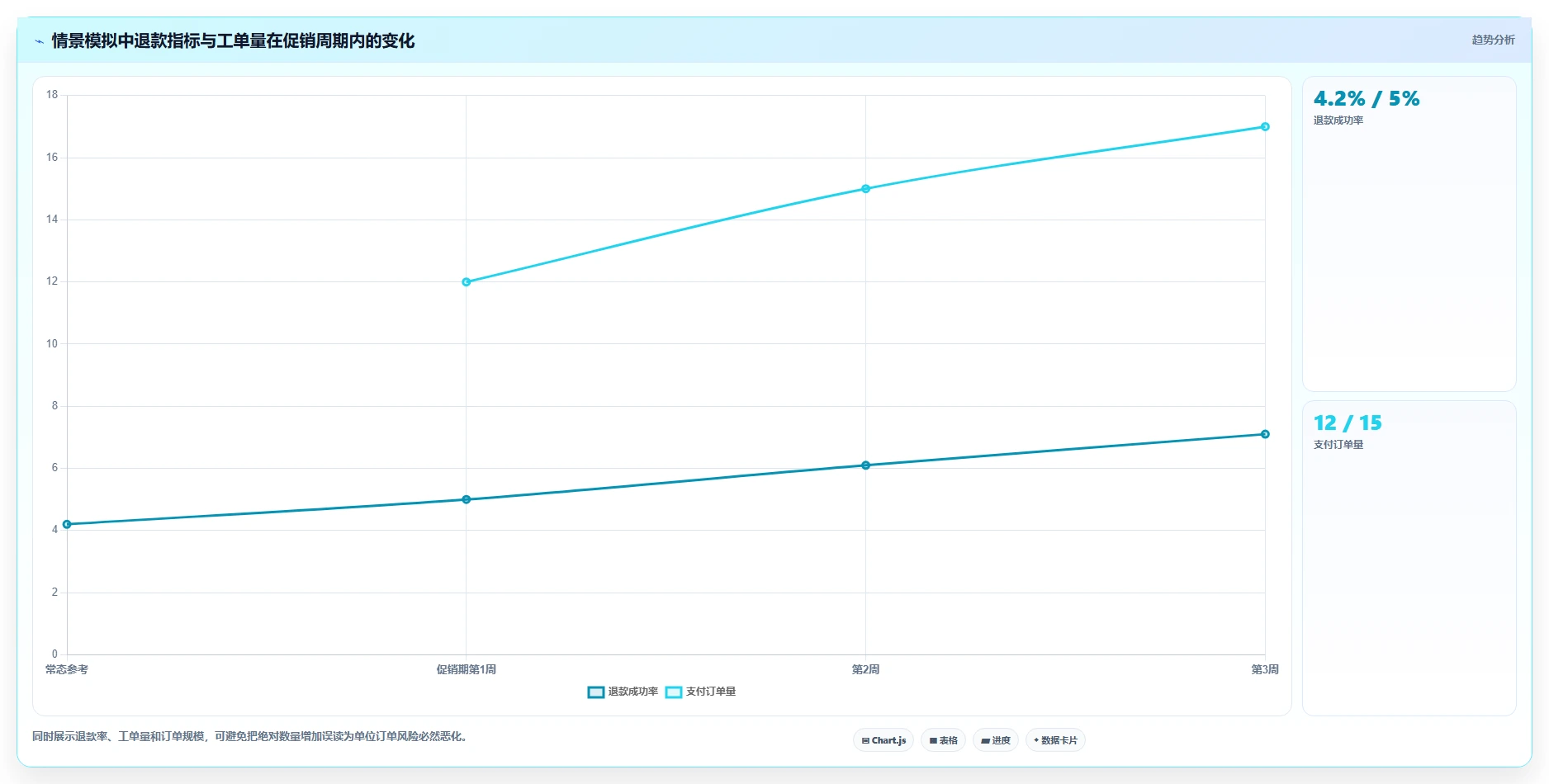Click the 12 / 15 paid orders card

pos(1409,558)
